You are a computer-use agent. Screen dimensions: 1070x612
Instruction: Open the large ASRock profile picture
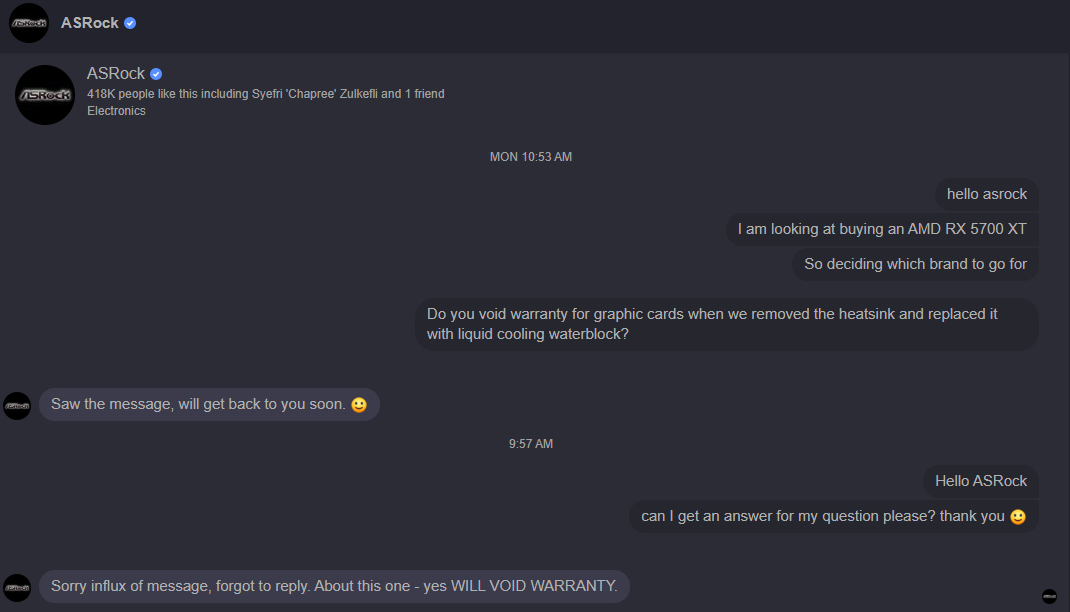pyautogui.click(x=45, y=95)
